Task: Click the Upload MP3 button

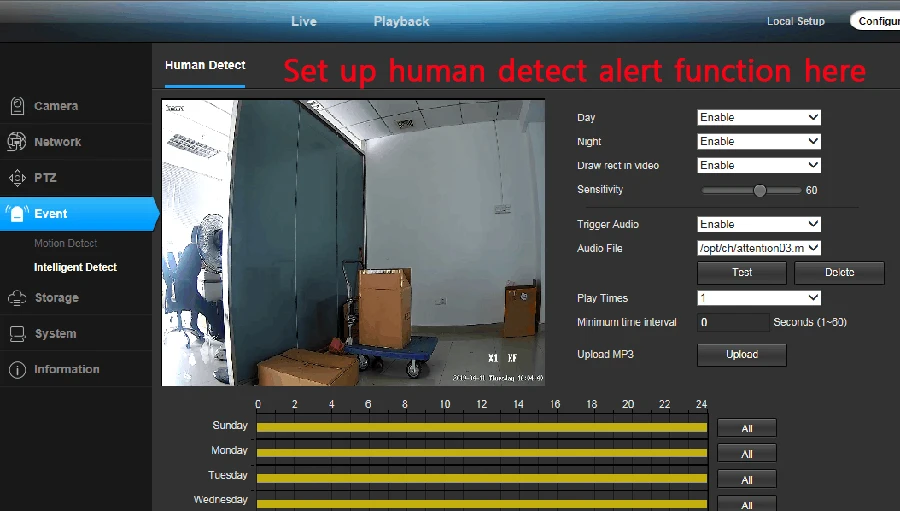Action: point(742,355)
